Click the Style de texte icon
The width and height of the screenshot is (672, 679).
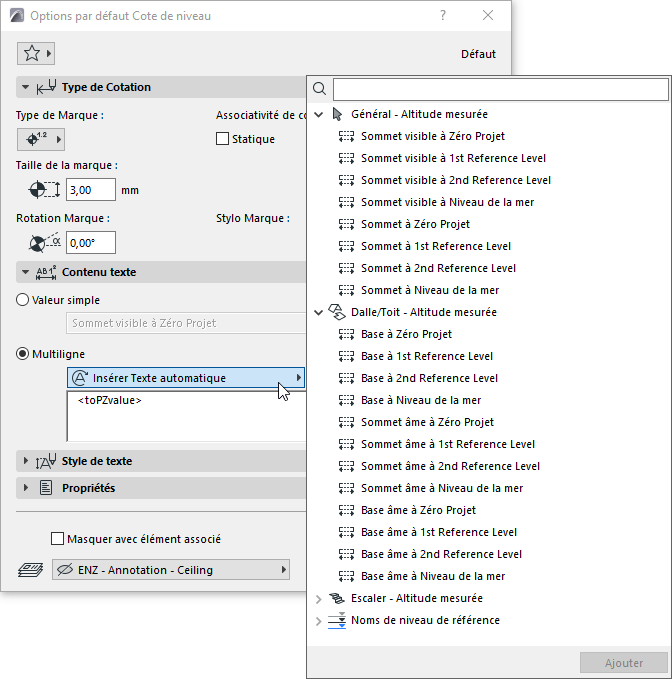[46, 461]
